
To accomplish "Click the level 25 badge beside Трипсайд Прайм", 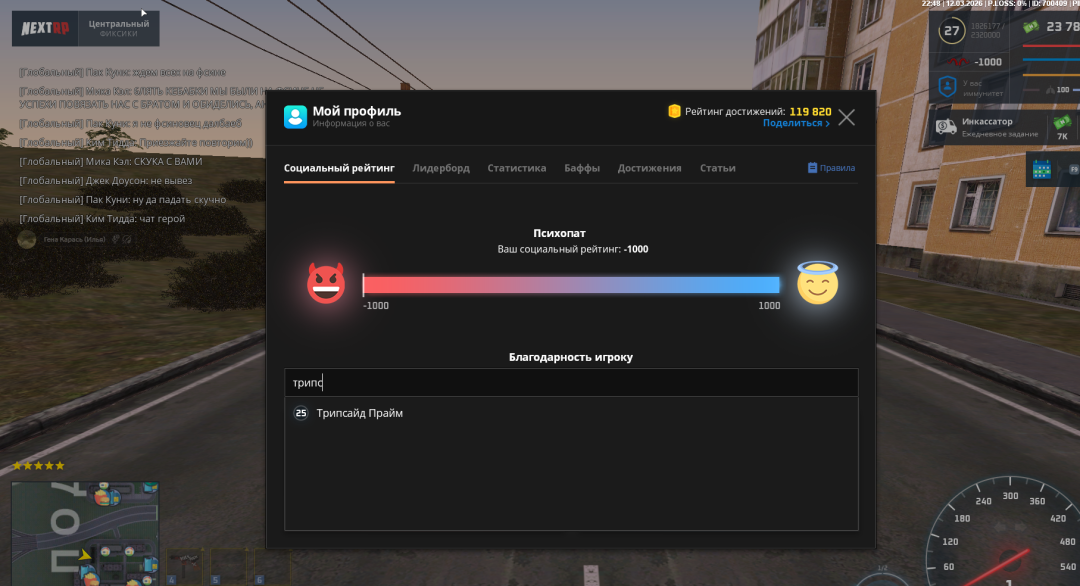I will click(301, 413).
